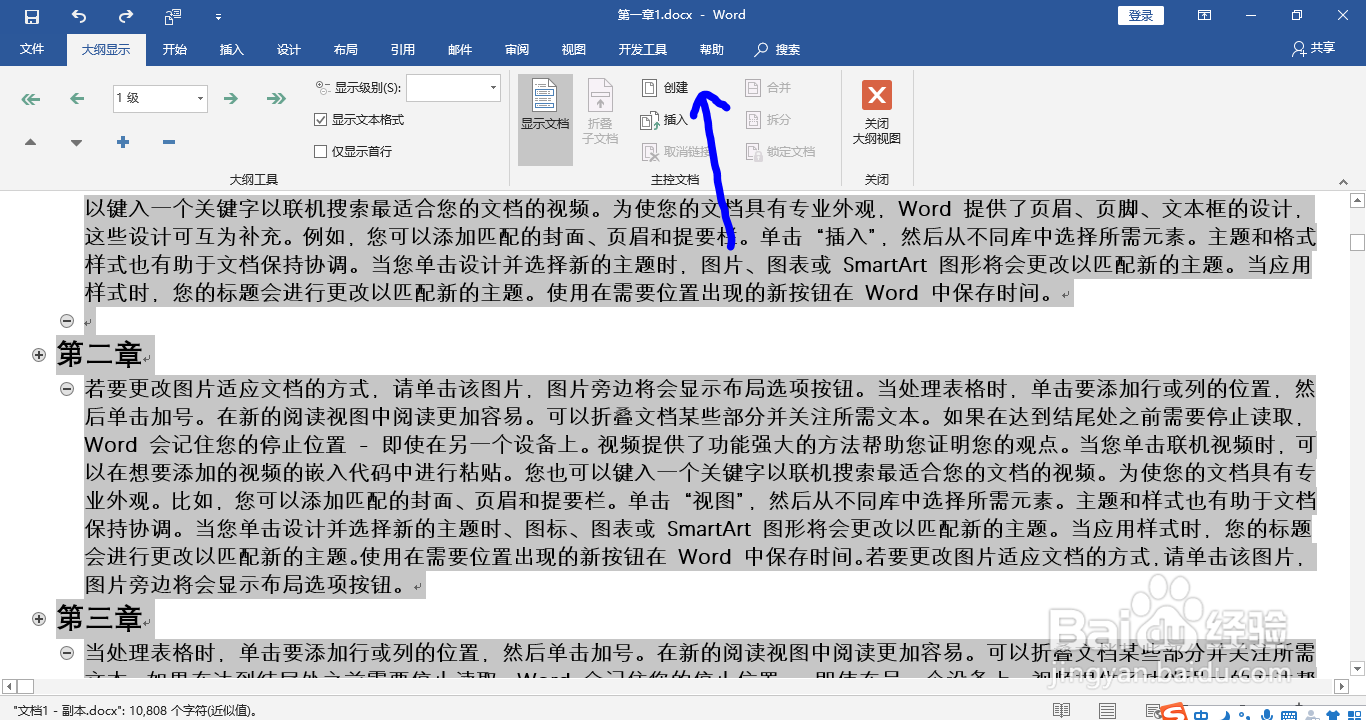Open ribbon display options icon in title bar
This screenshot has width=1366, height=720.
[x=1205, y=15]
